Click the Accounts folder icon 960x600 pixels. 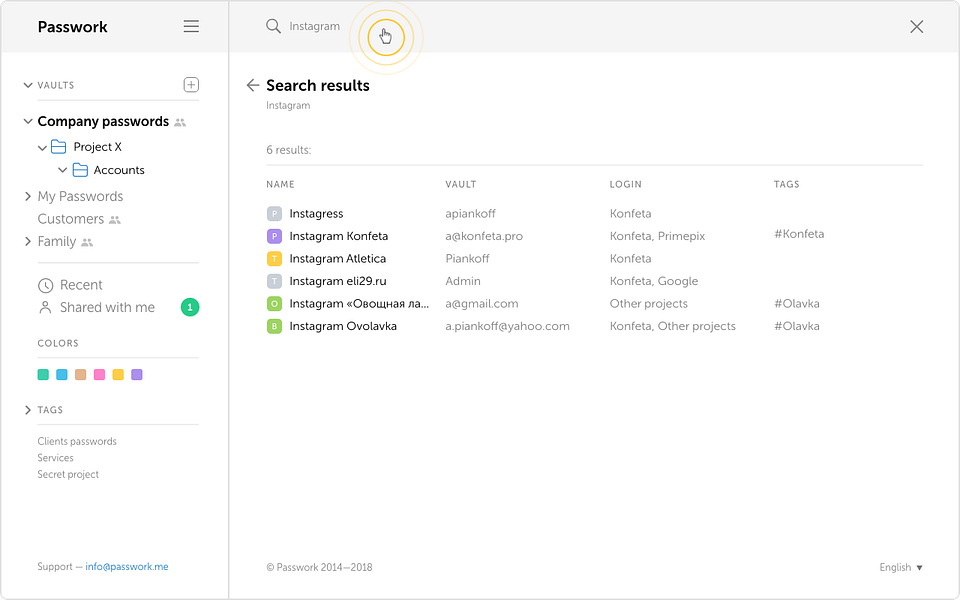[x=80, y=170]
